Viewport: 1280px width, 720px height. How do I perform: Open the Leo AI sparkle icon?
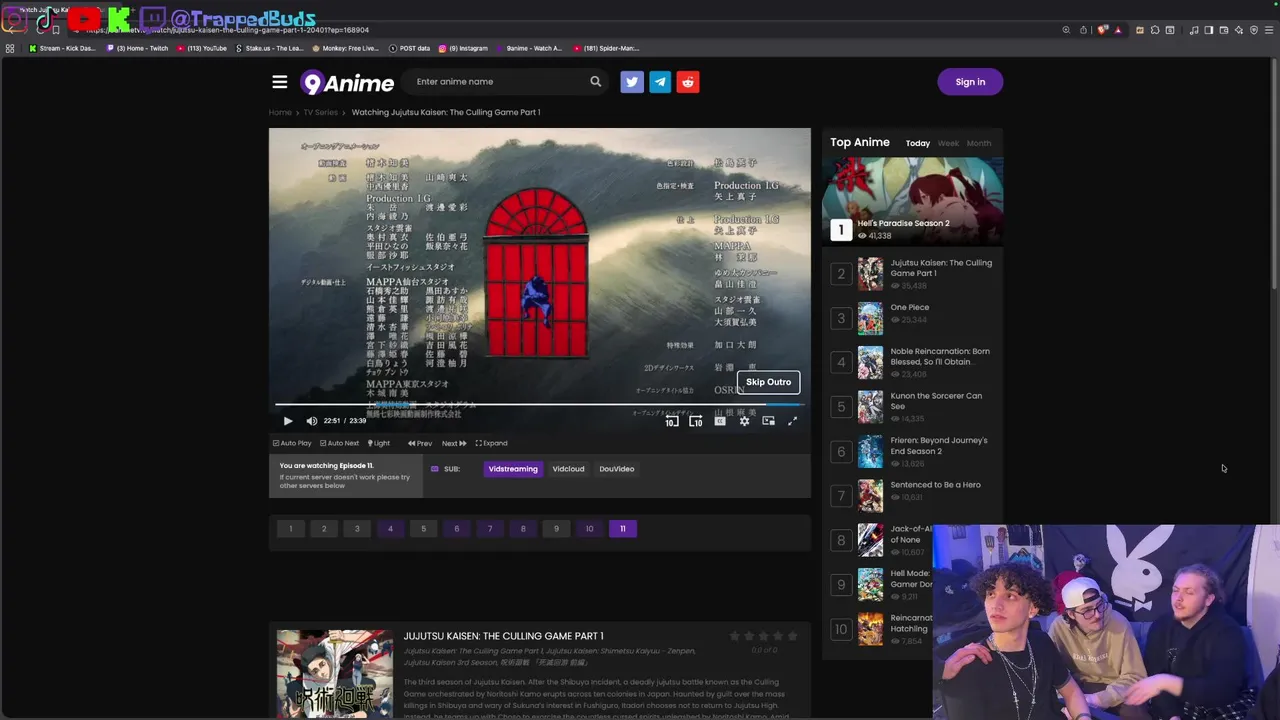coord(1239,30)
